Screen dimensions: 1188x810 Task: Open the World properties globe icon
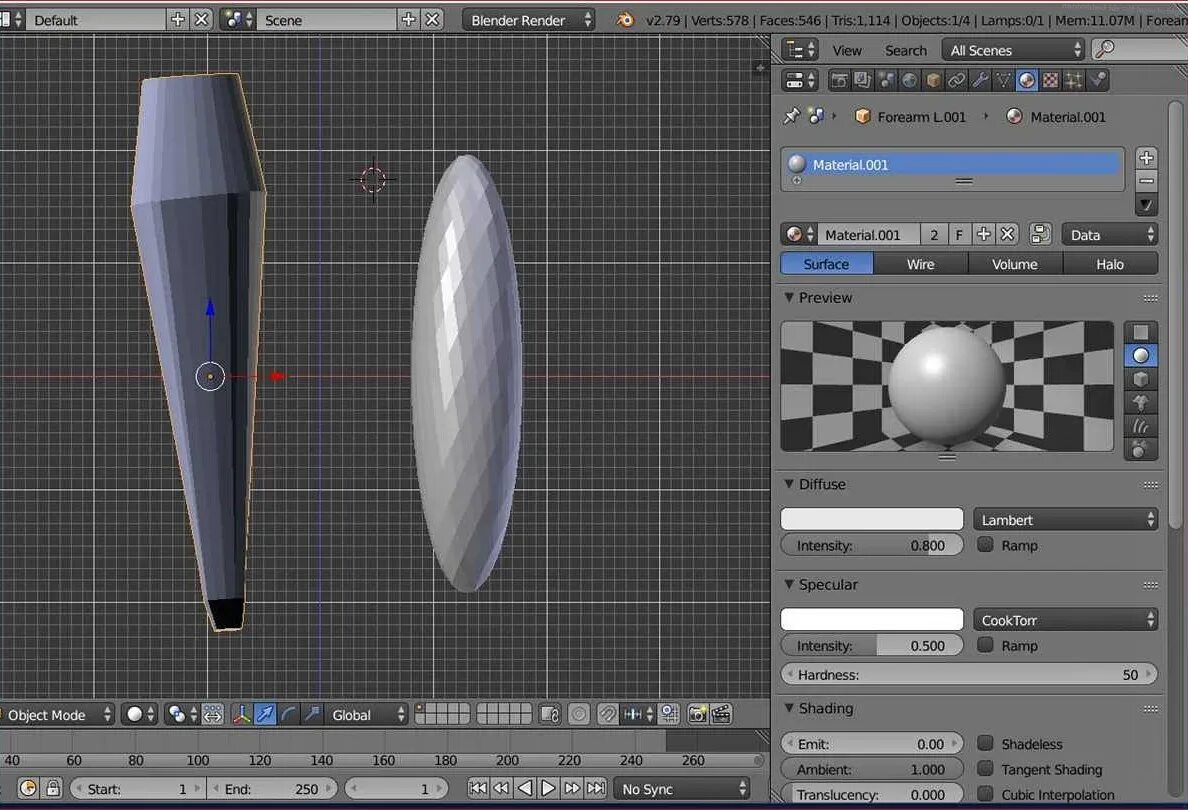click(x=909, y=80)
